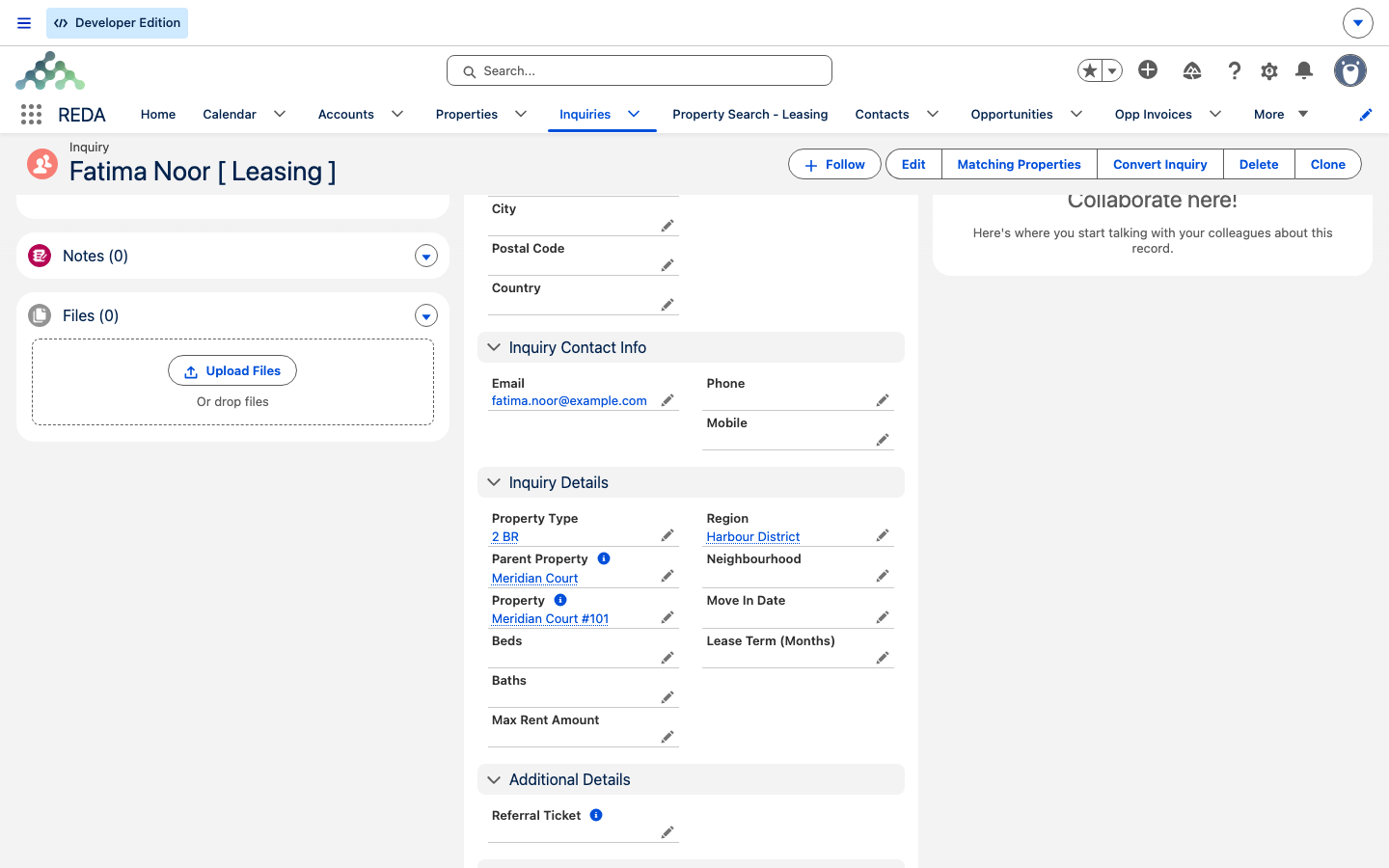Click the fatima.noor@example.com email link
Viewport: 1389px width, 868px height.
pos(569,400)
